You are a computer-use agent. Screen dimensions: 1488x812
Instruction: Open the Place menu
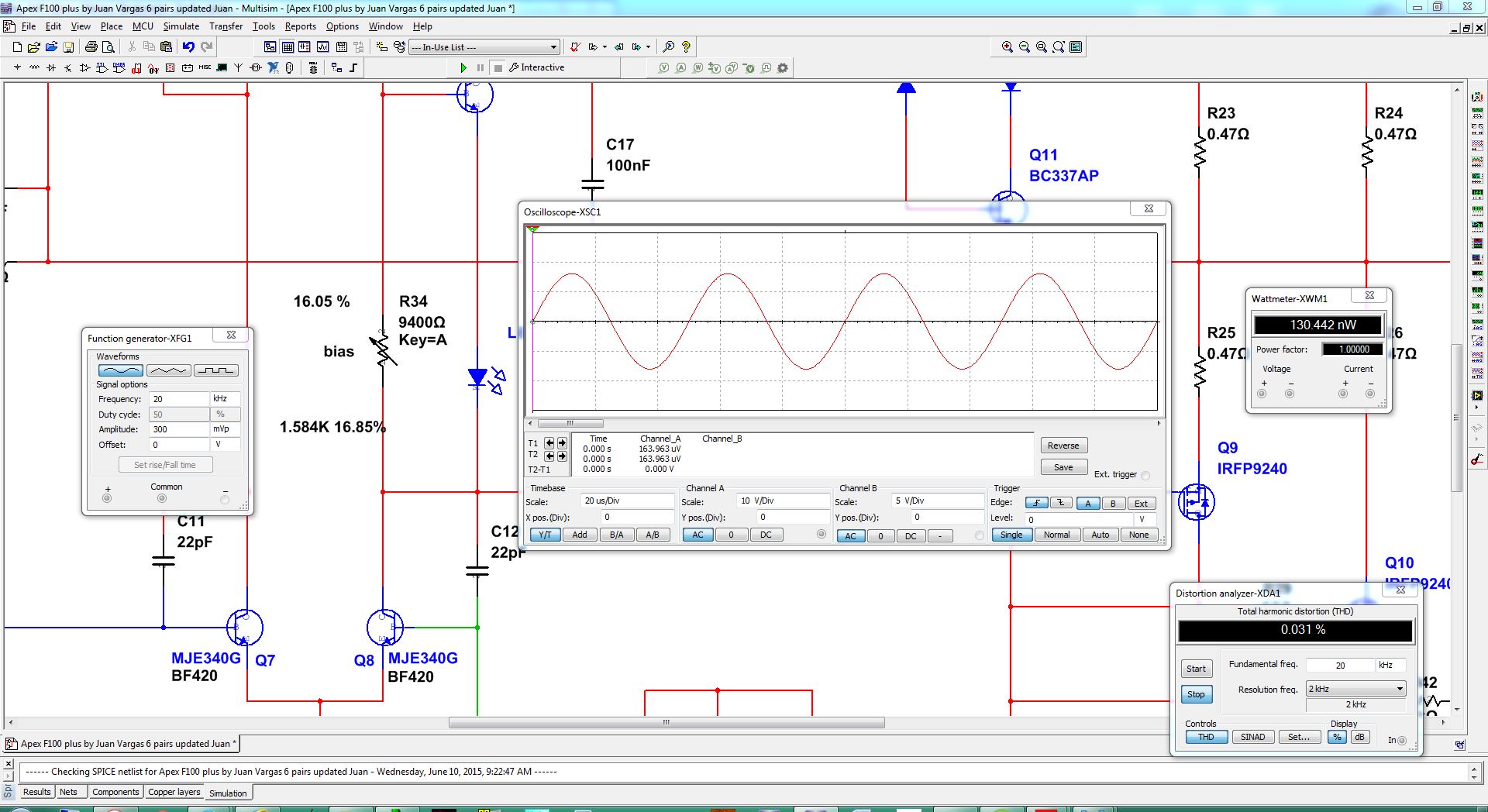tap(112, 26)
